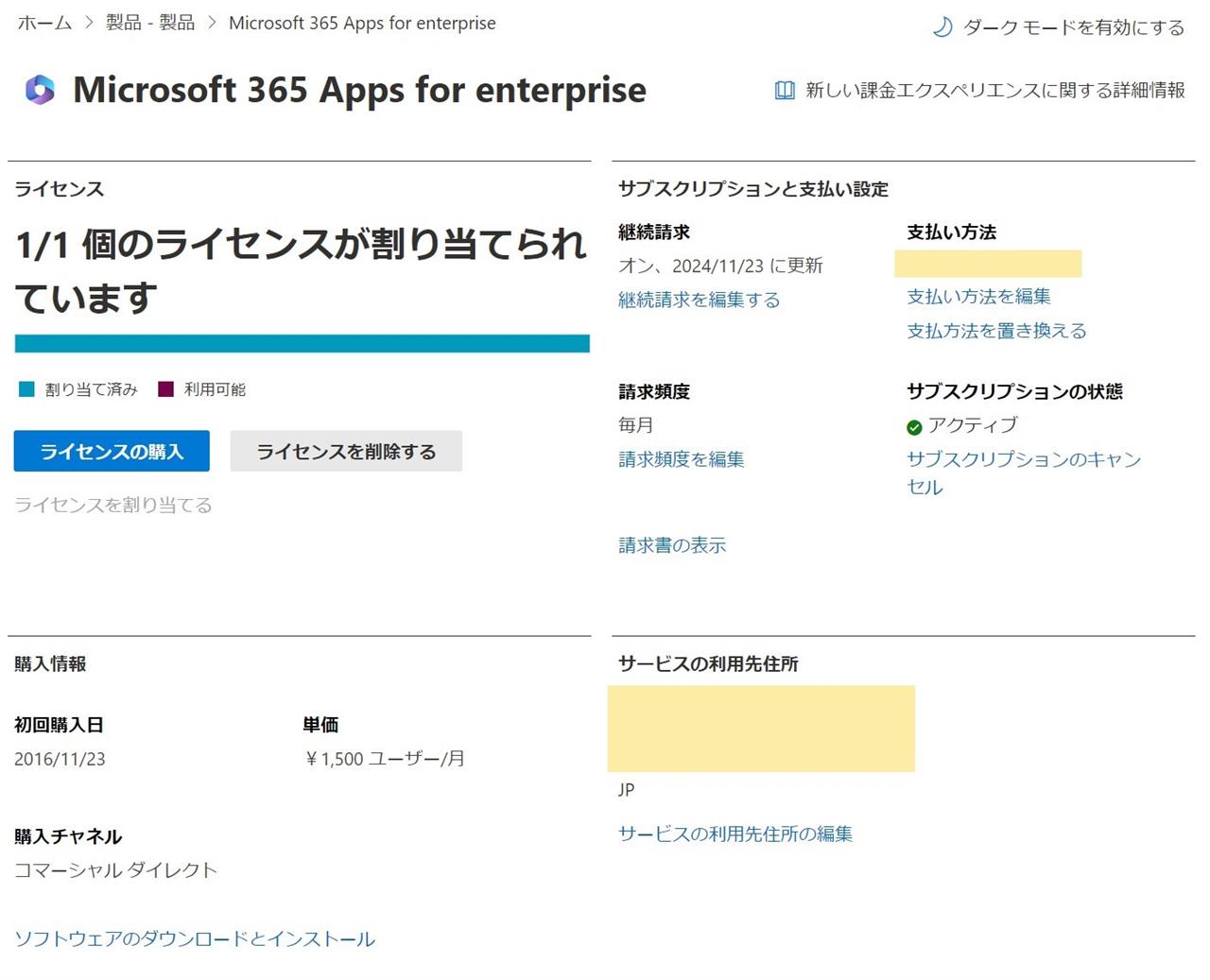Click the JP country code text
Image resolution: width=1210 pixels, height=980 pixels.
(x=626, y=790)
